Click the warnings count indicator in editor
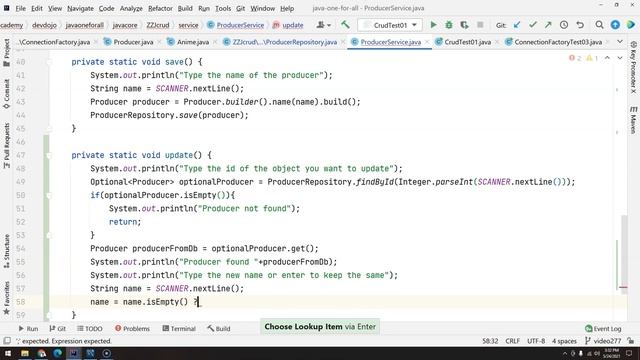 click(x=592, y=58)
